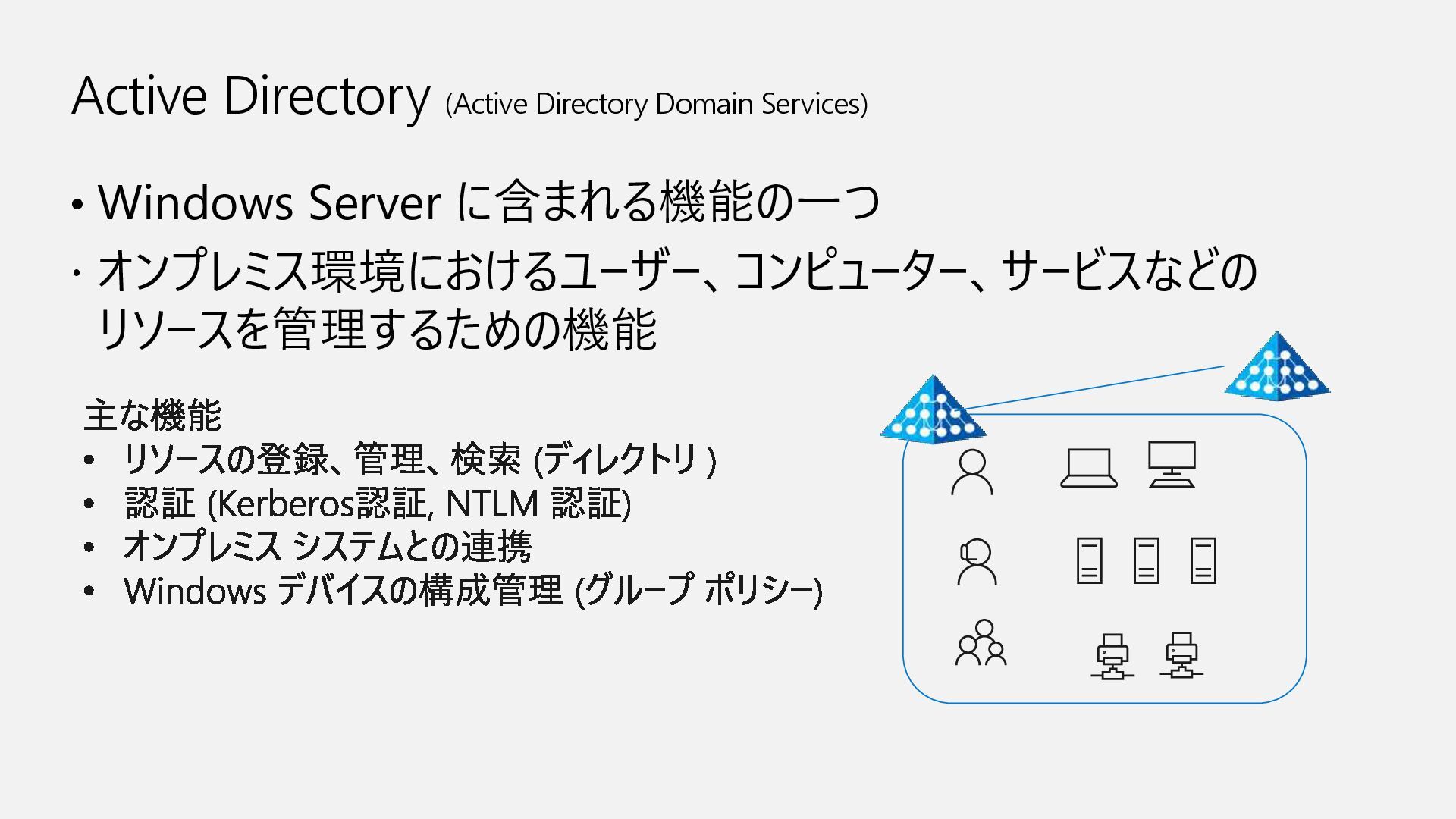
Task: Click the headset support user icon
Action: [976, 562]
